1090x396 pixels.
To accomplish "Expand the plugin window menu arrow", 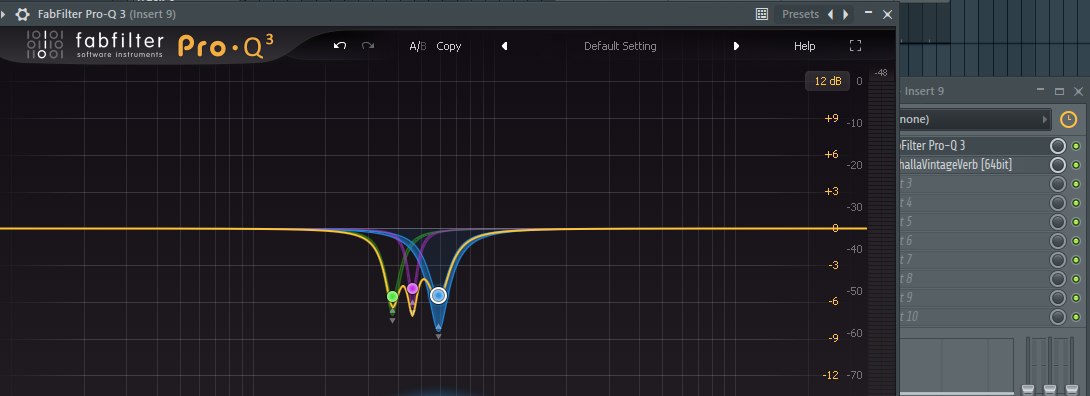I will (x=3, y=14).
